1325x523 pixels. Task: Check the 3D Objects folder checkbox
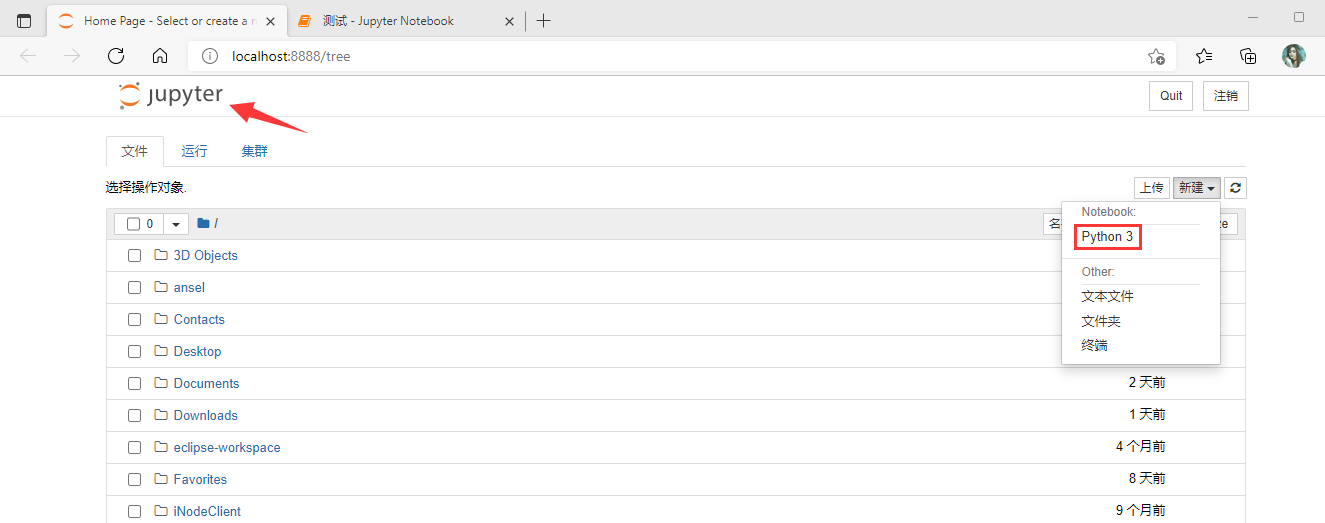(134, 256)
